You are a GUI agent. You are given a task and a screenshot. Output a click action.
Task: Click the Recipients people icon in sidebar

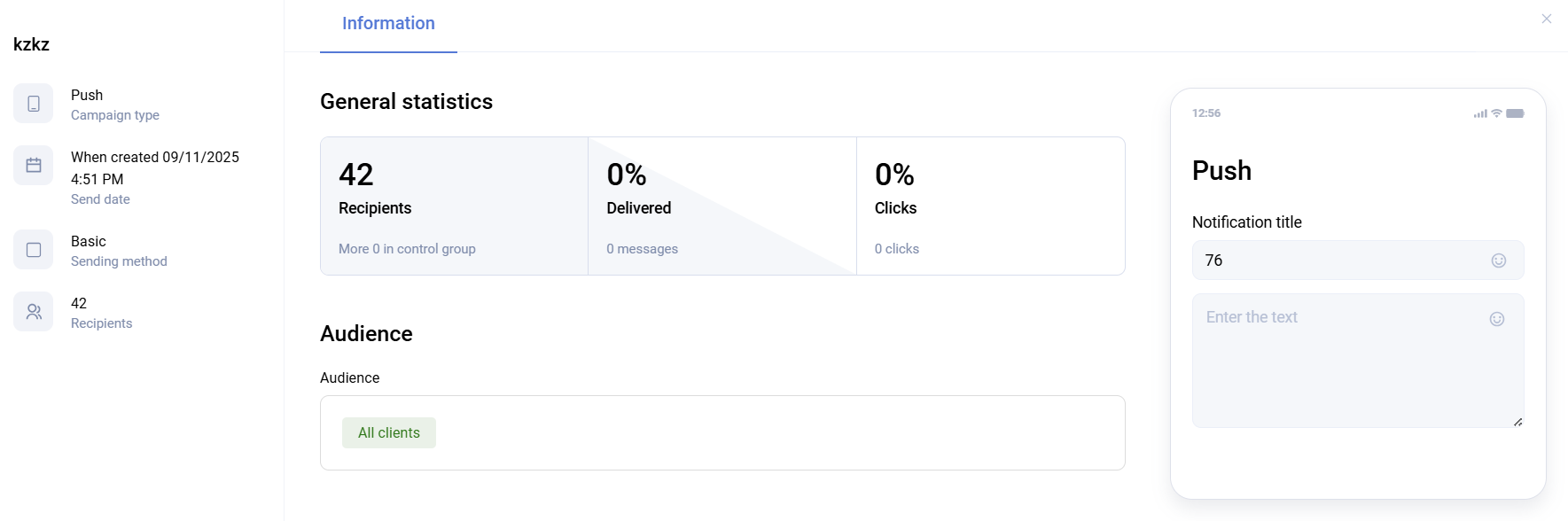click(x=34, y=312)
